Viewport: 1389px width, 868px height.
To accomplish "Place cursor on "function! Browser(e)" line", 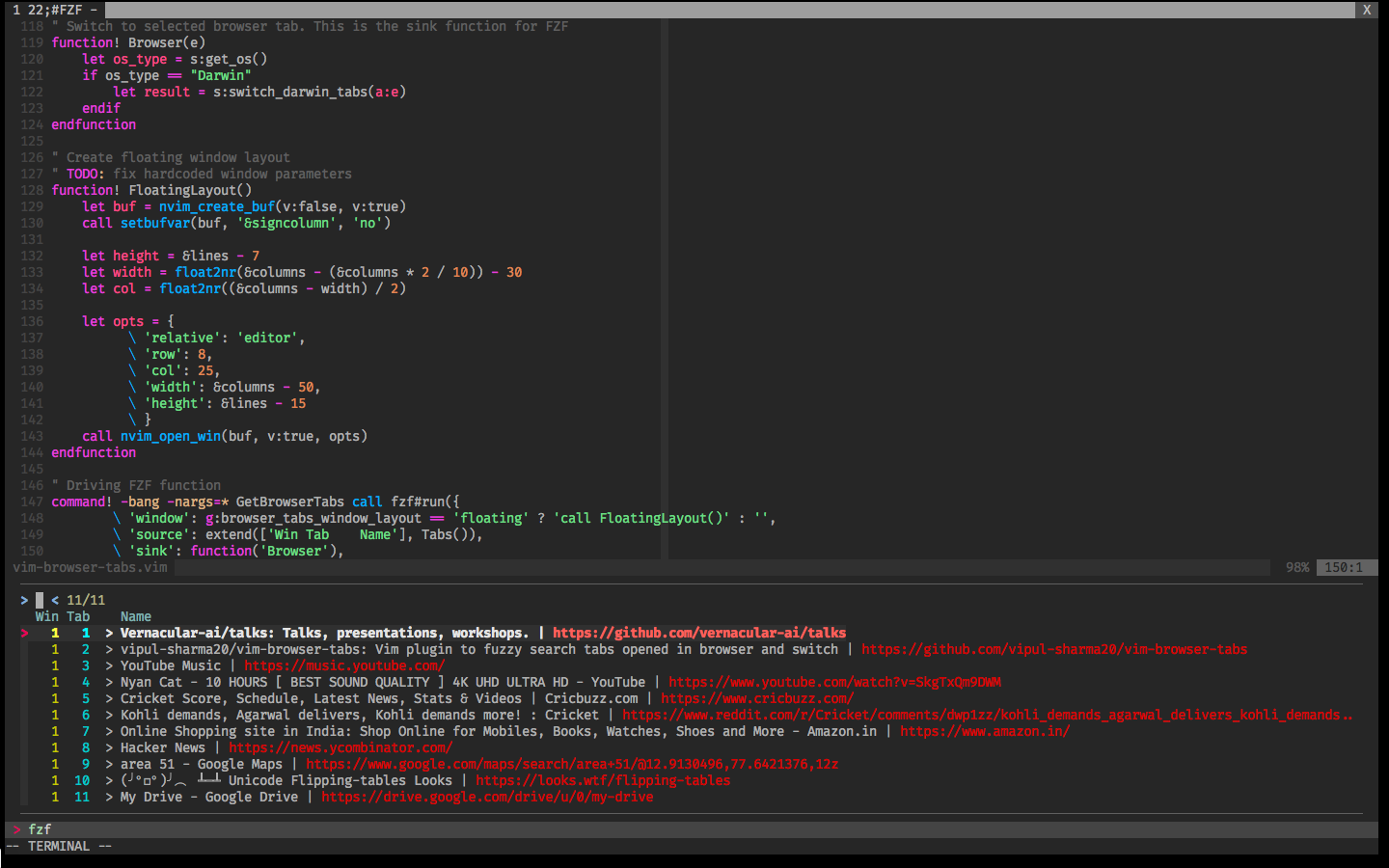I will pyautogui.click(x=128, y=42).
